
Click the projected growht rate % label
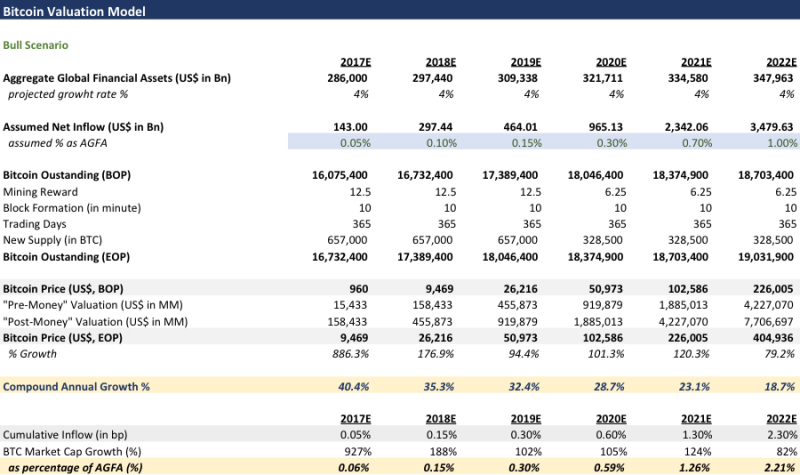68,94
